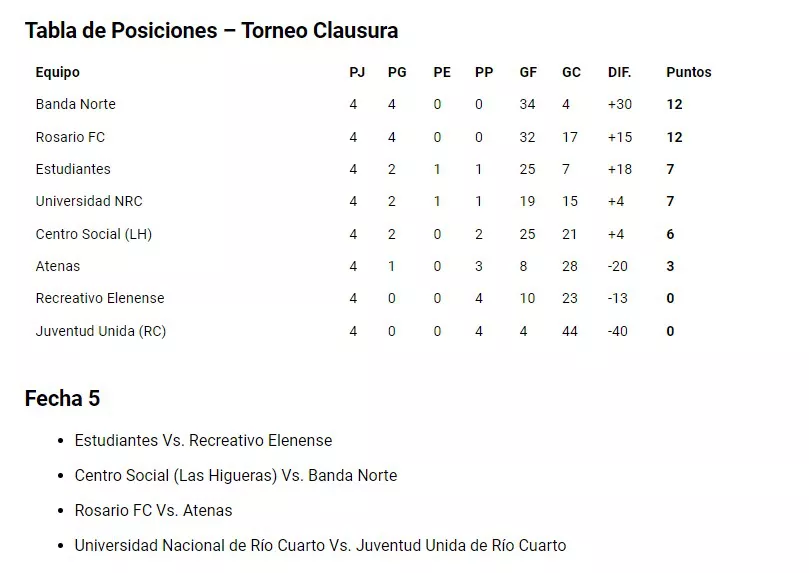This screenshot has height=573, width=809.
Task: Select the Banda Norte team name in table
Action: pyautogui.click(x=75, y=104)
